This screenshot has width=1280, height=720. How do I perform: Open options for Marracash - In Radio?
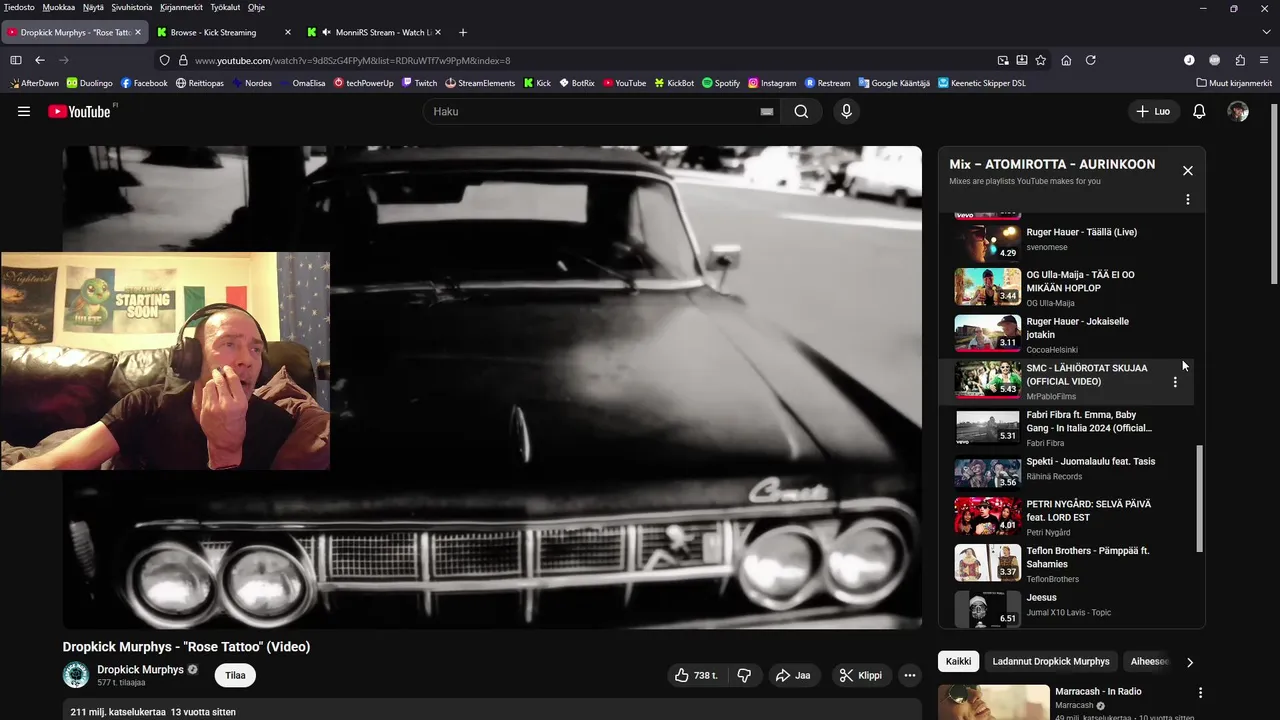click(x=1200, y=692)
